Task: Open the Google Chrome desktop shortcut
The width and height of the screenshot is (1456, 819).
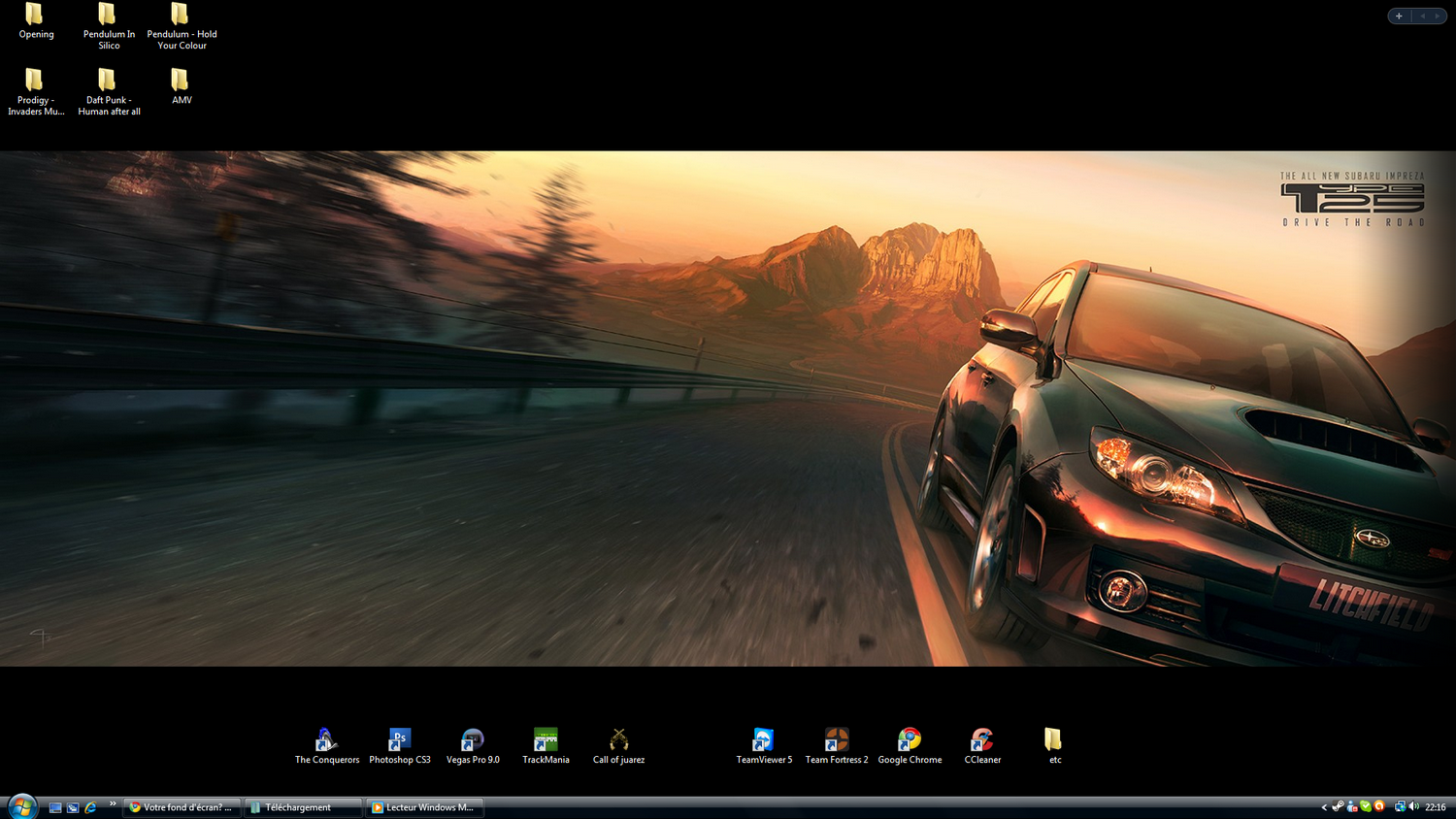Action: [910, 746]
